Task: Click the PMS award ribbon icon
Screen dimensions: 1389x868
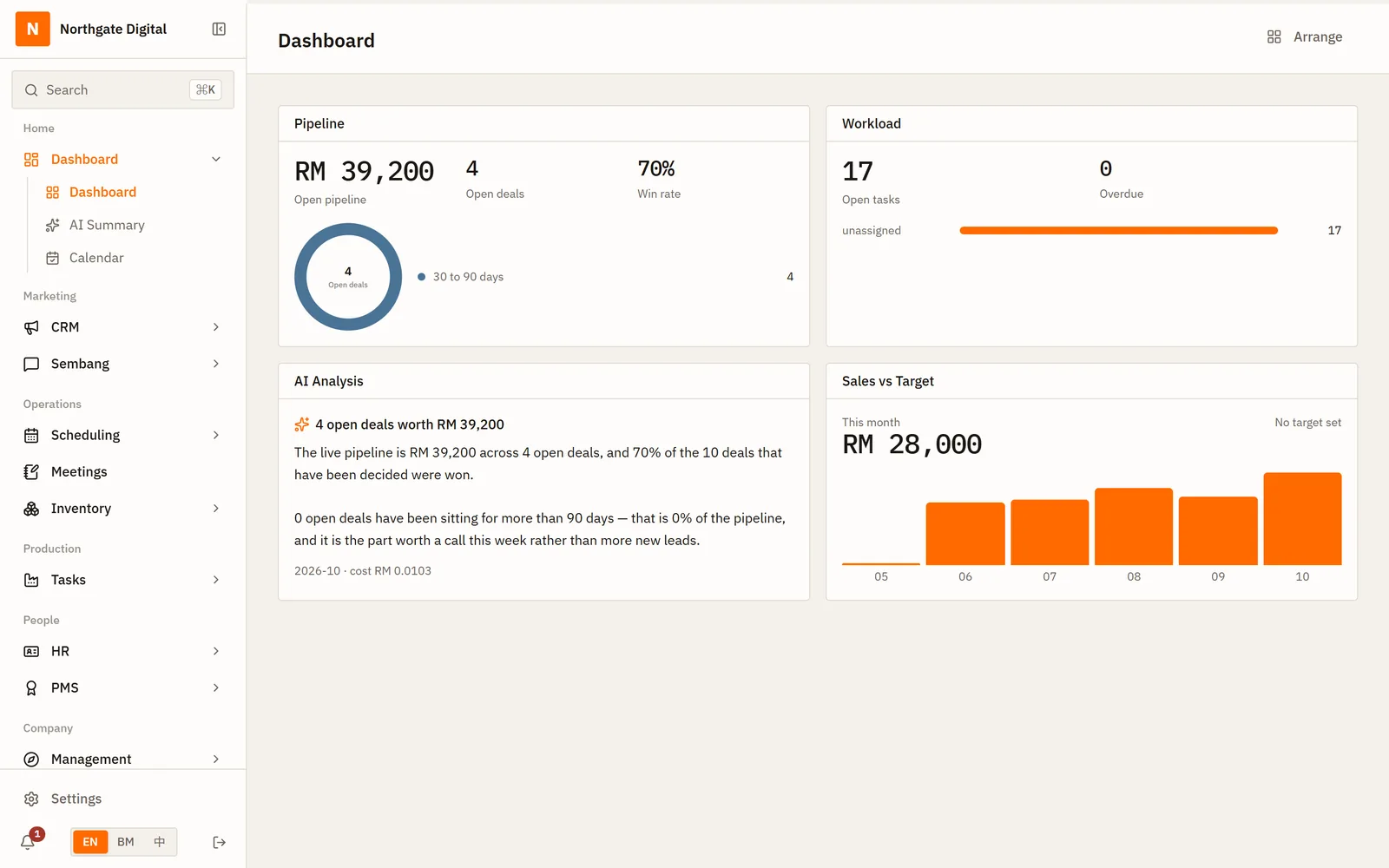Action: pyautogui.click(x=31, y=687)
